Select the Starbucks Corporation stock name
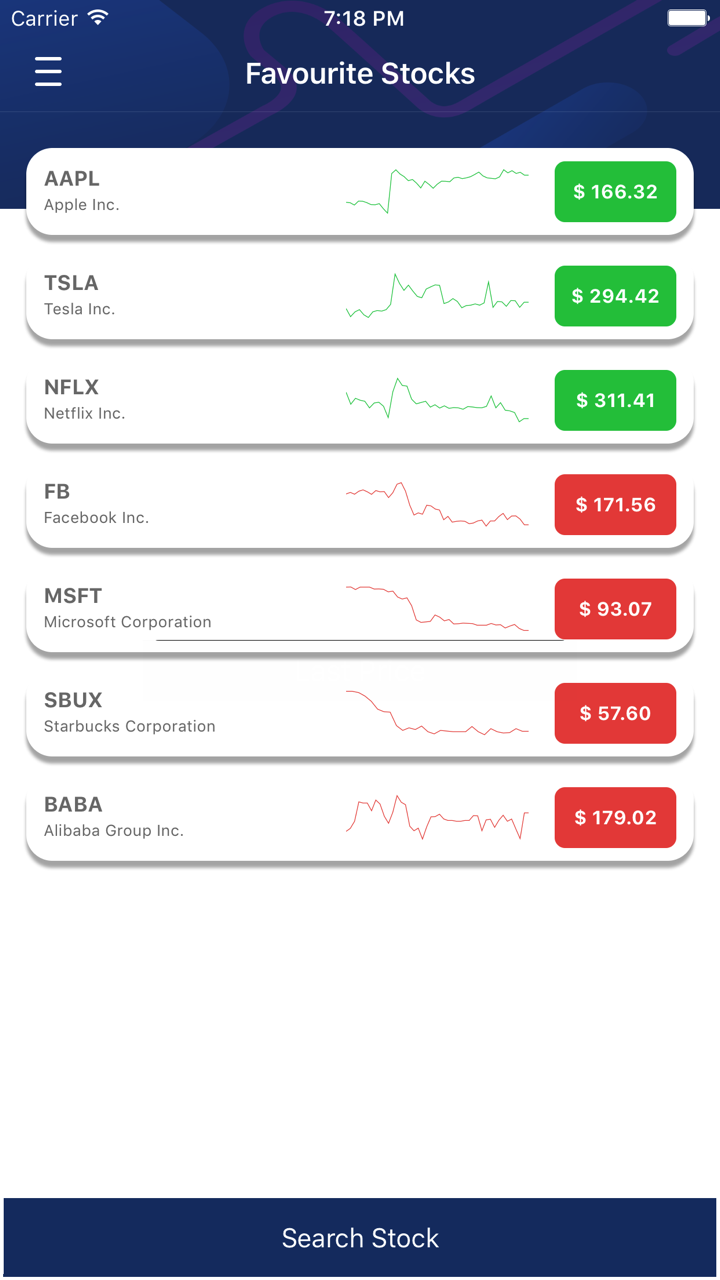Image resolution: width=720 pixels, height=1280 pixels. pyautogui.click(x=130, y=726)
